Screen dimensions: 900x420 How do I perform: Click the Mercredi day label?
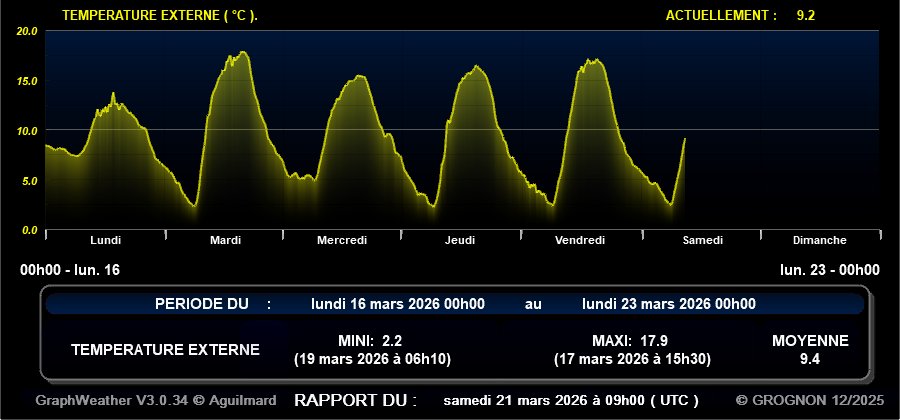tap(342, 240)
